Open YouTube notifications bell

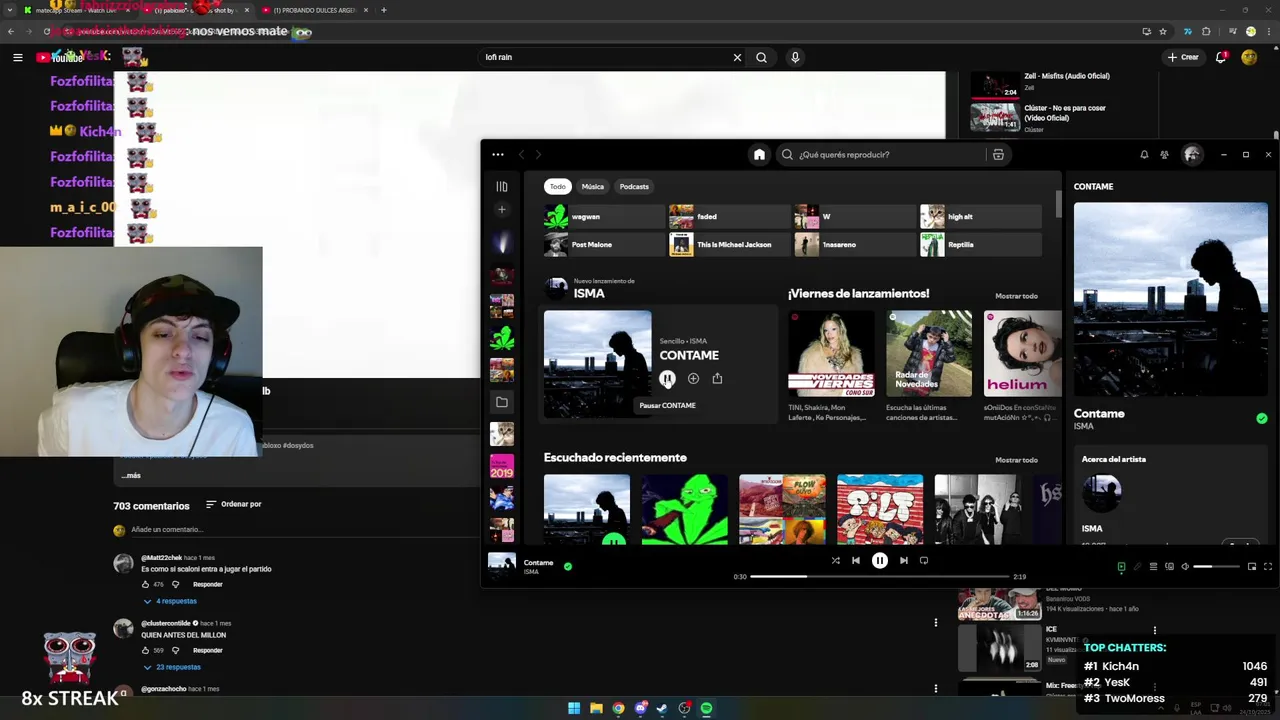coord(1221,57)
